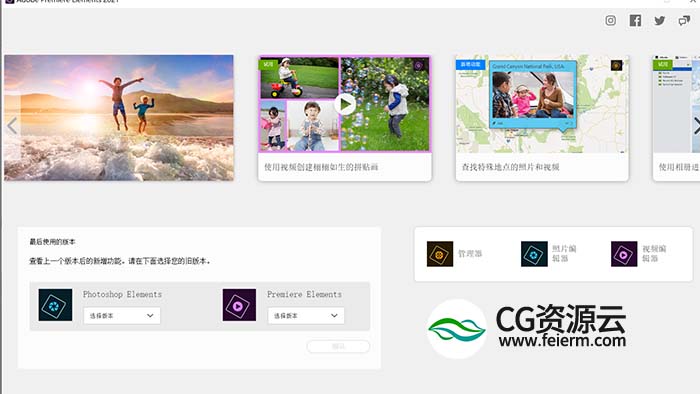The width and height of the screenshot is (700, 394).
Task: Open the Twitter bird icon link
Action: click(659, 21)
